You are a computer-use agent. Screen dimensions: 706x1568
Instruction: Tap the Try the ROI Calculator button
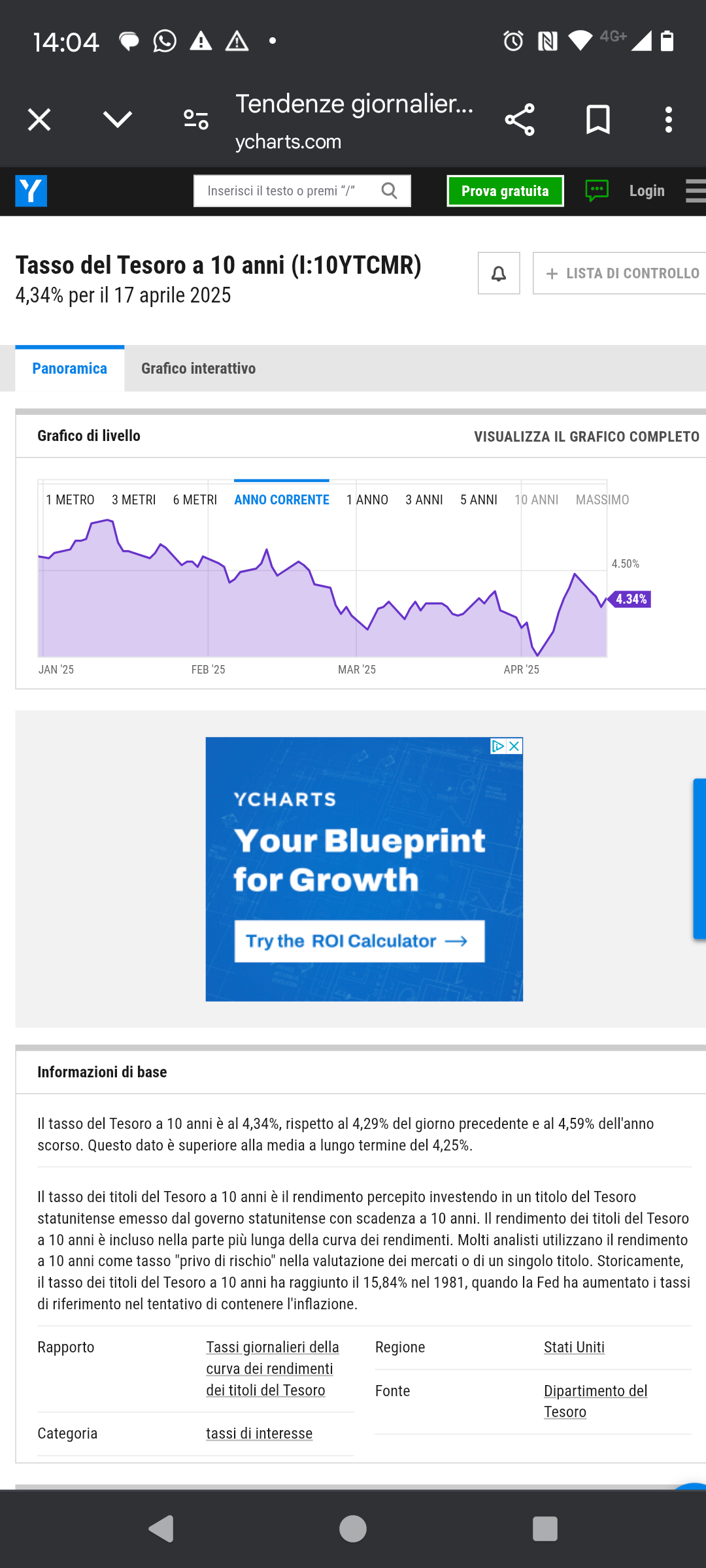[x=360, y=941]
